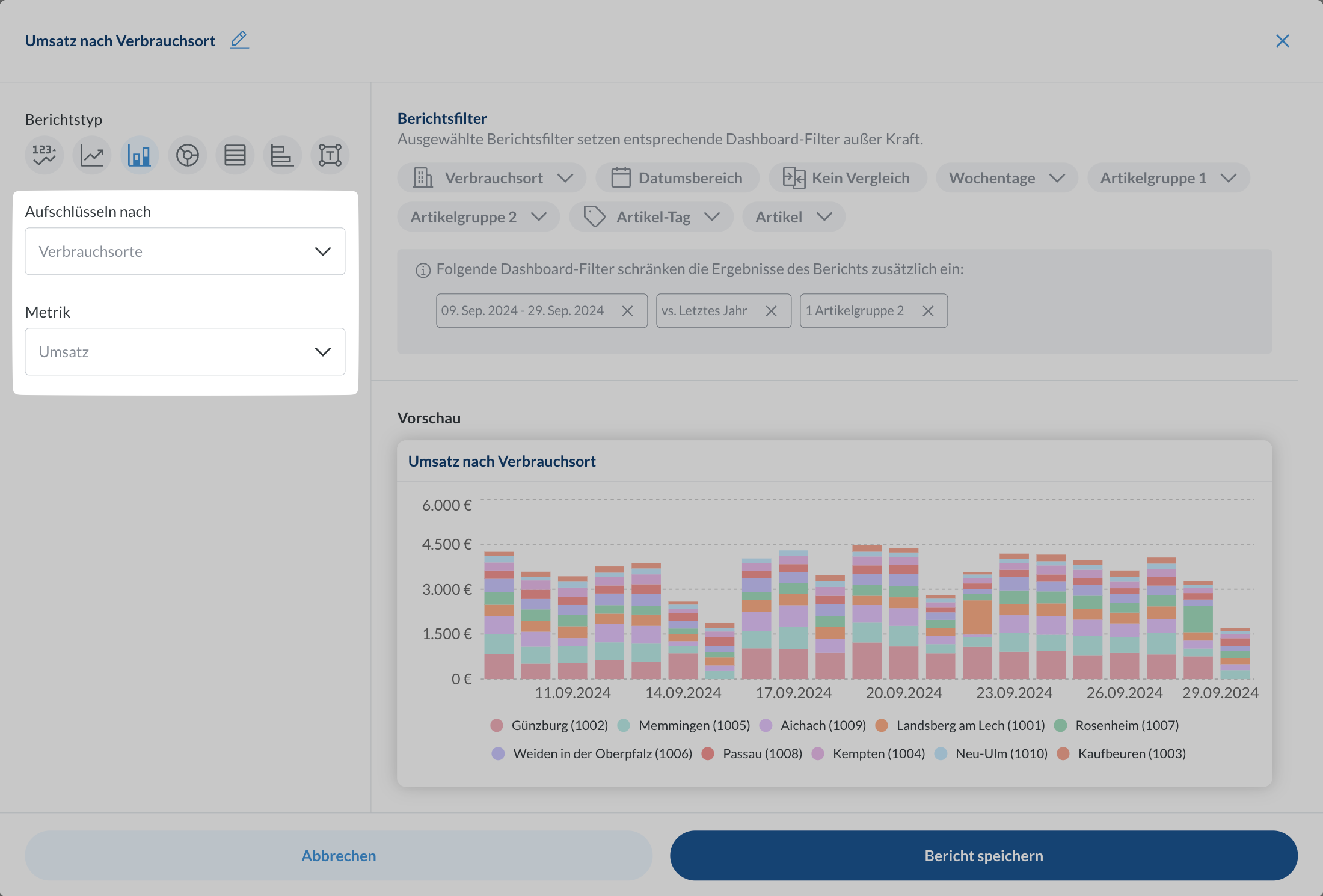Viewport: 1323px width, 896px height.
Task: Select the KPI number report type icon
Action: [44, 155]
